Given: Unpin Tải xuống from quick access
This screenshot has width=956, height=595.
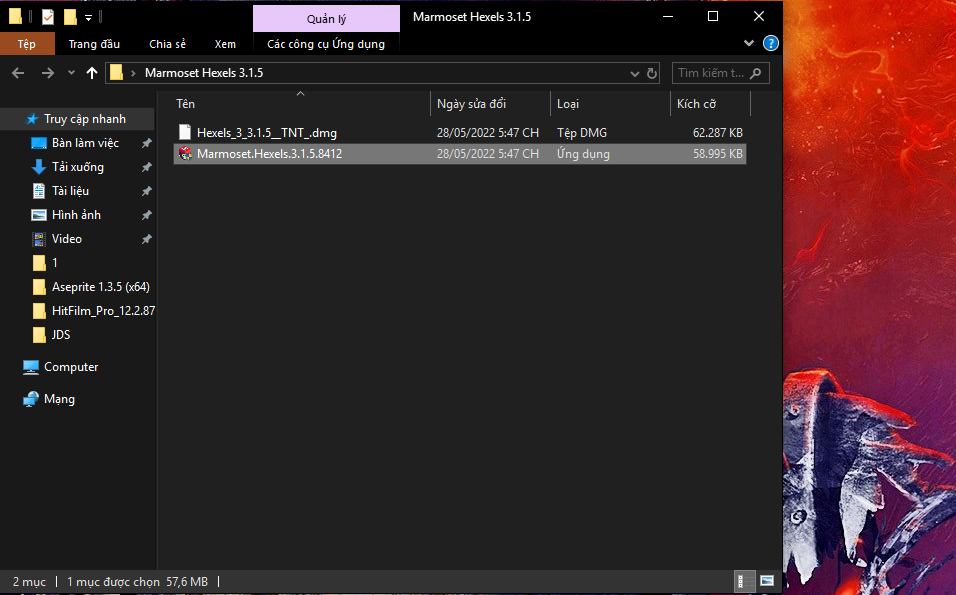Looking at the screenshot, I should (146, 167).
